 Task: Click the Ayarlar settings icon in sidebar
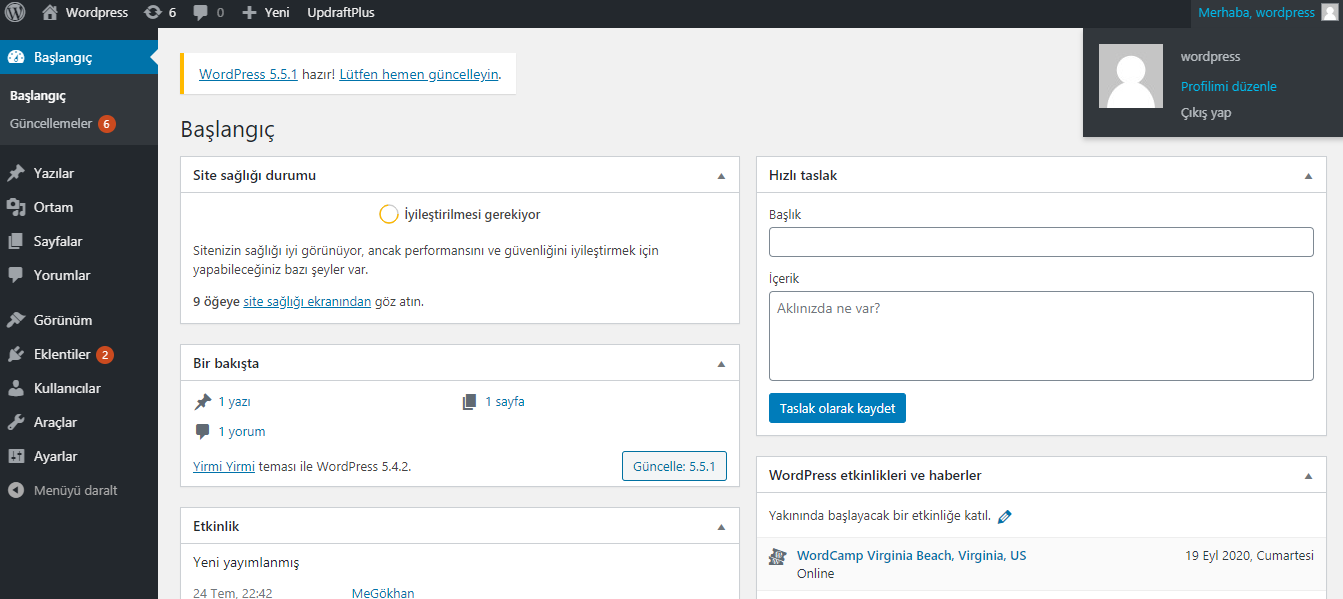16,456
